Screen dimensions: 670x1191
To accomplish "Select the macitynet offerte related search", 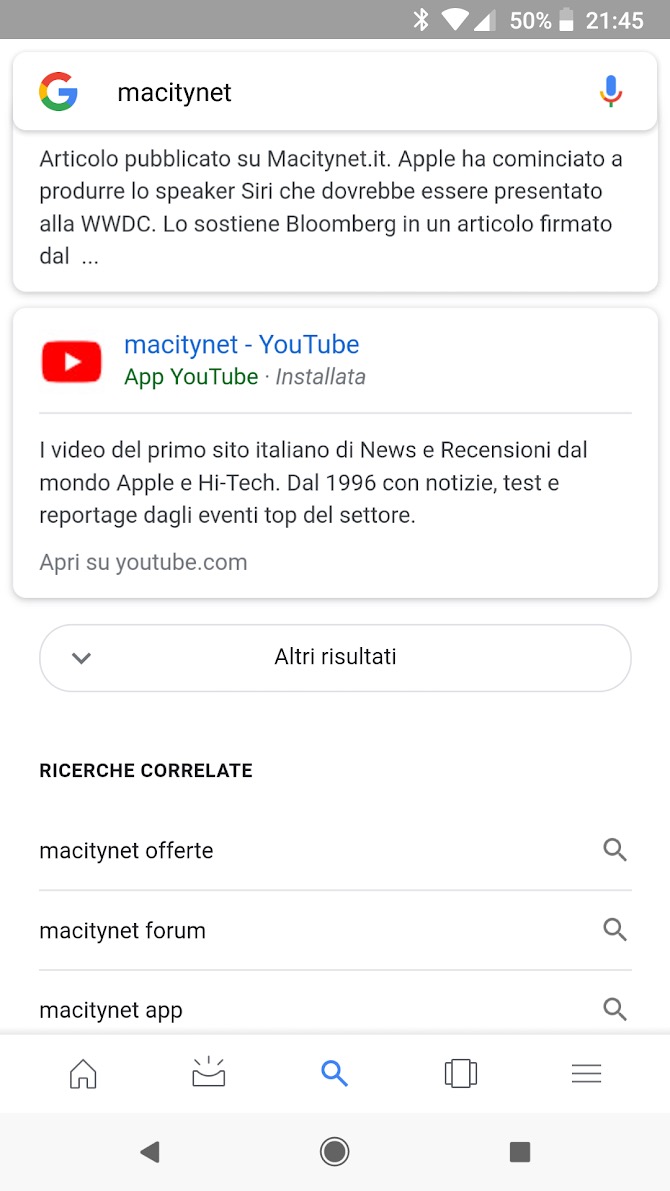I will coord(126,851).
